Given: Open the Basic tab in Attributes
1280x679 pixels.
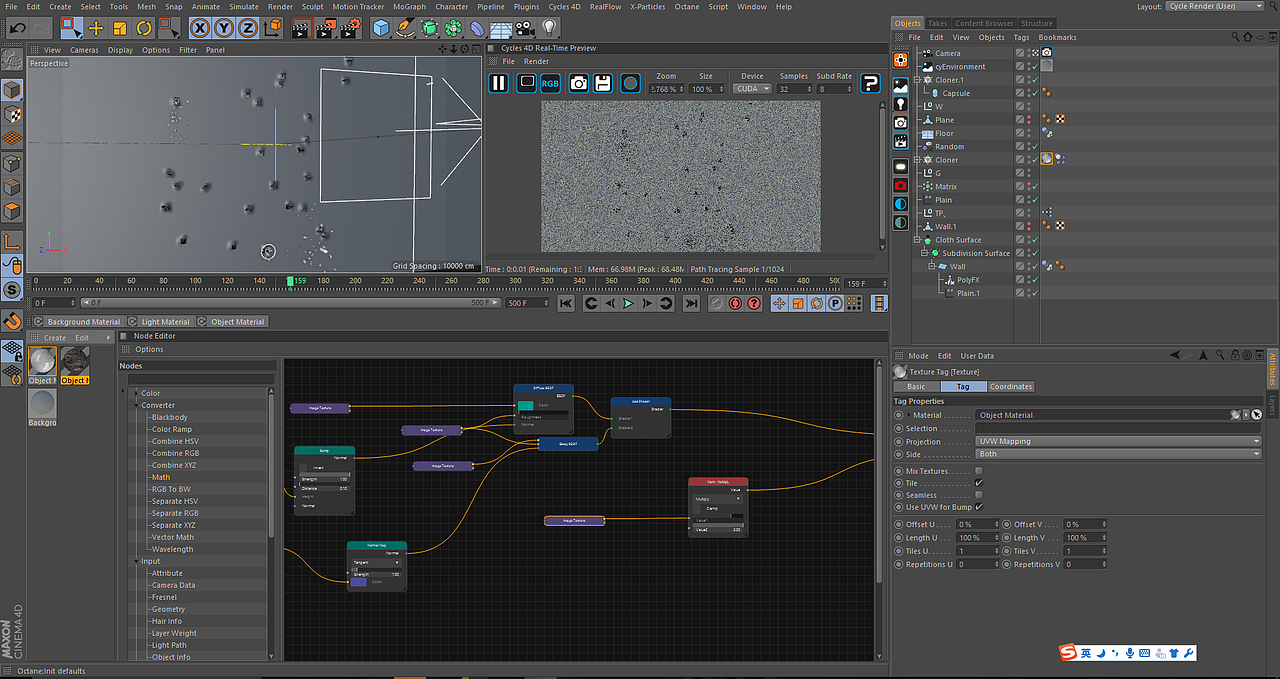Looking at the screenshot, I should [917, 386].
